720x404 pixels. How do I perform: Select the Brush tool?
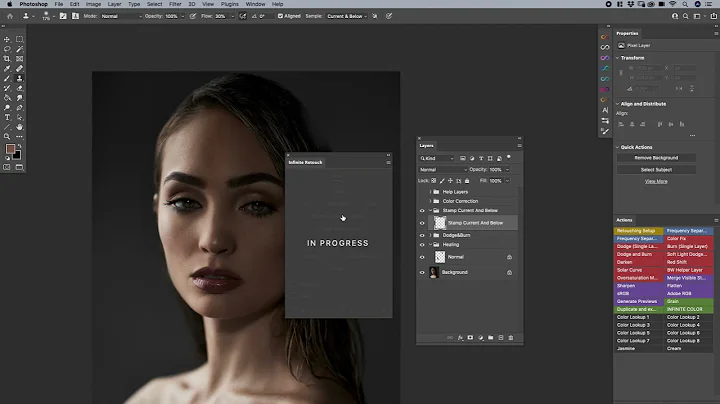tap(7, 79)
